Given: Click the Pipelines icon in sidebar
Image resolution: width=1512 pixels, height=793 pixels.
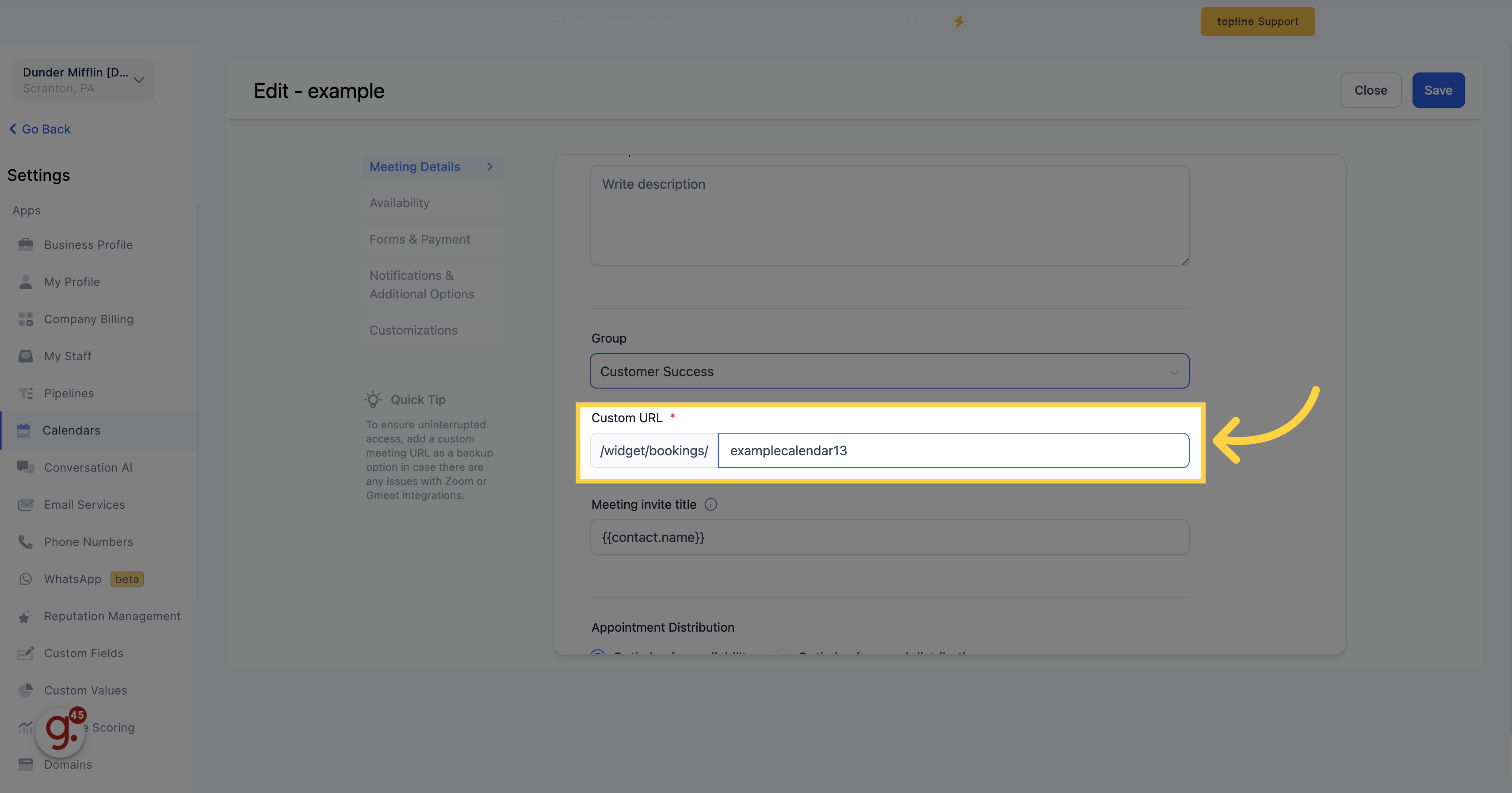Looking at the screenshot, I should (x=25, y=392).
